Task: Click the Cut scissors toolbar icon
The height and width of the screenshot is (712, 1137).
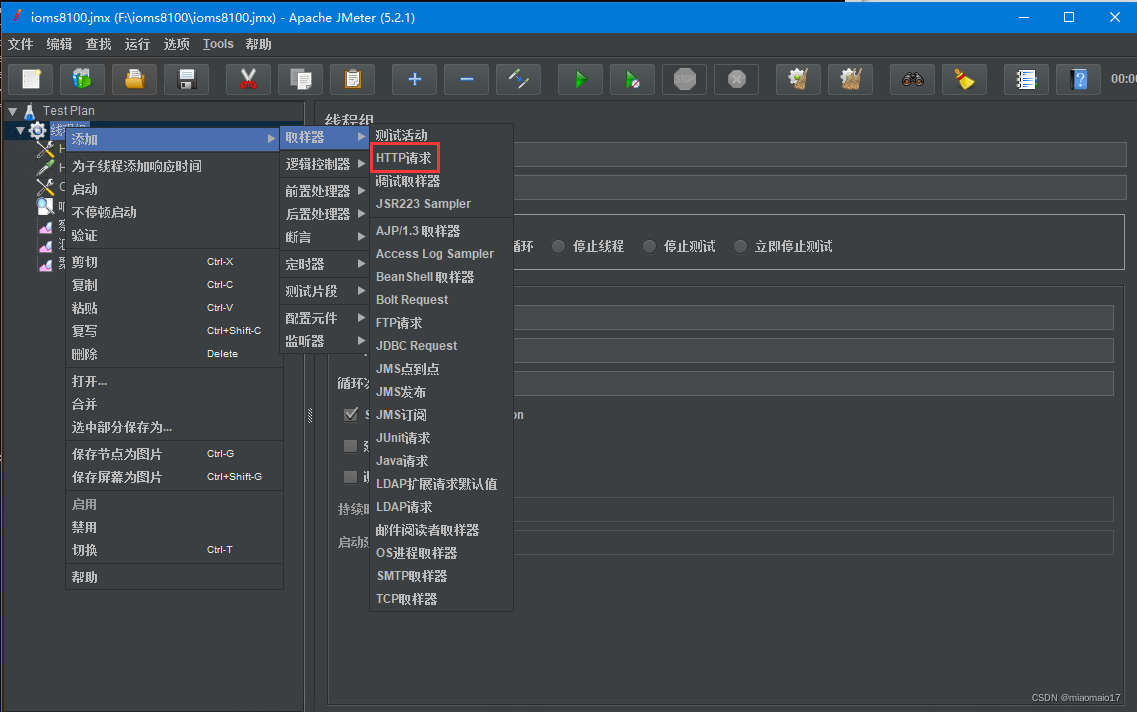Action: coord(248,79)
